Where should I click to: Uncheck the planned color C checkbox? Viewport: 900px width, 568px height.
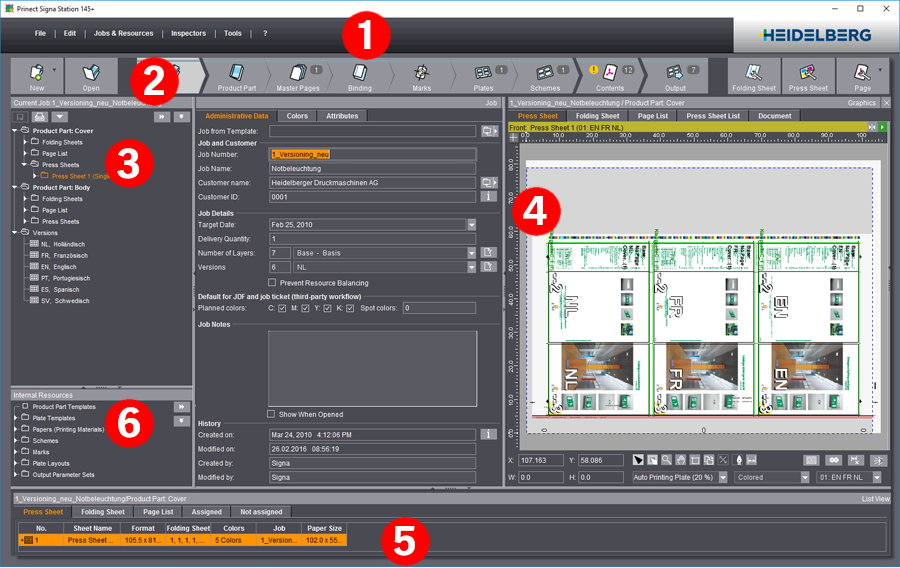[x=282, y=308]
